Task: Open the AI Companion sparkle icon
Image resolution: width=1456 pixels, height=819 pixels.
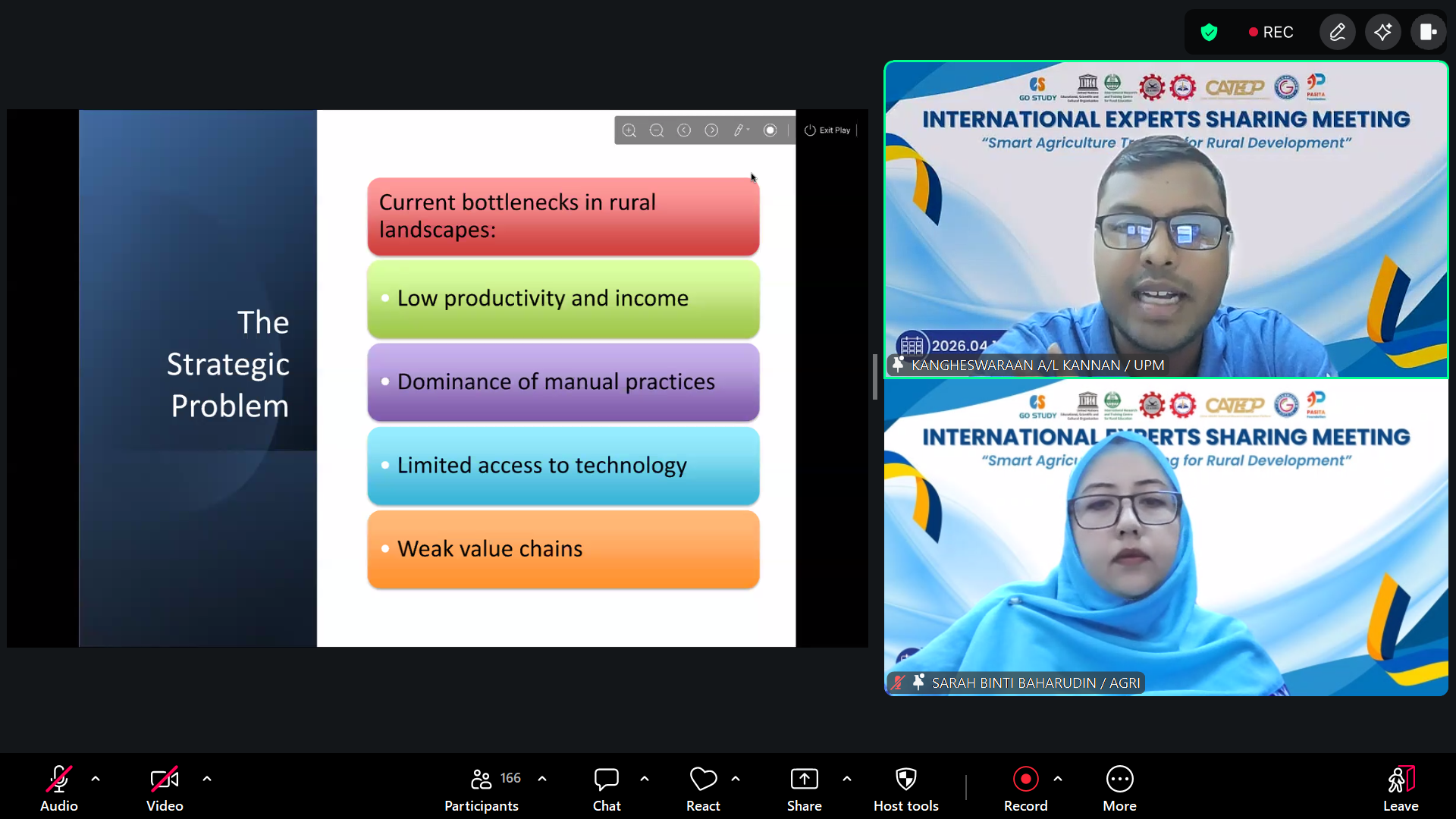Action: [x=1382, y=33]
